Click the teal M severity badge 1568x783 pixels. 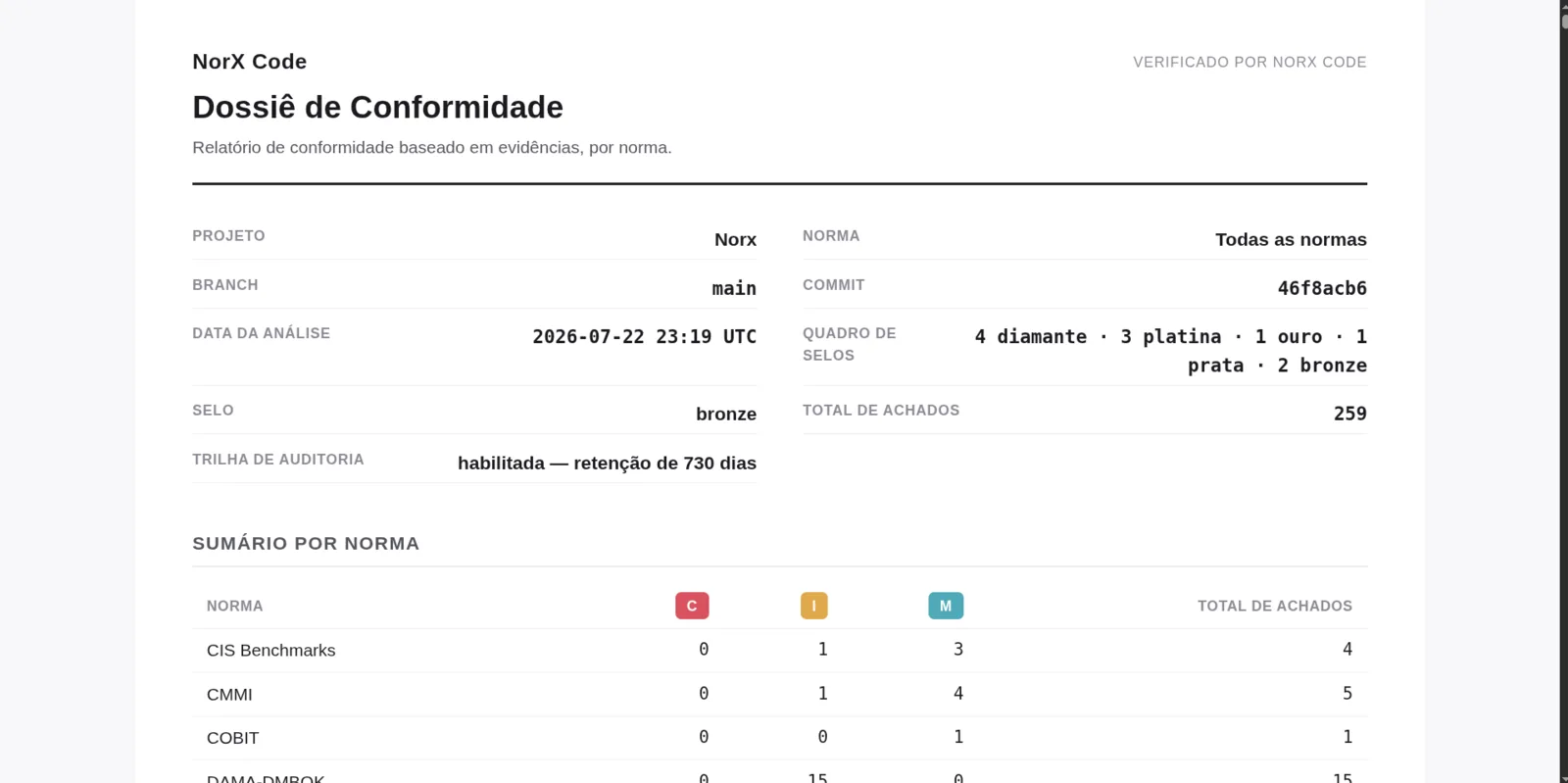946,606
